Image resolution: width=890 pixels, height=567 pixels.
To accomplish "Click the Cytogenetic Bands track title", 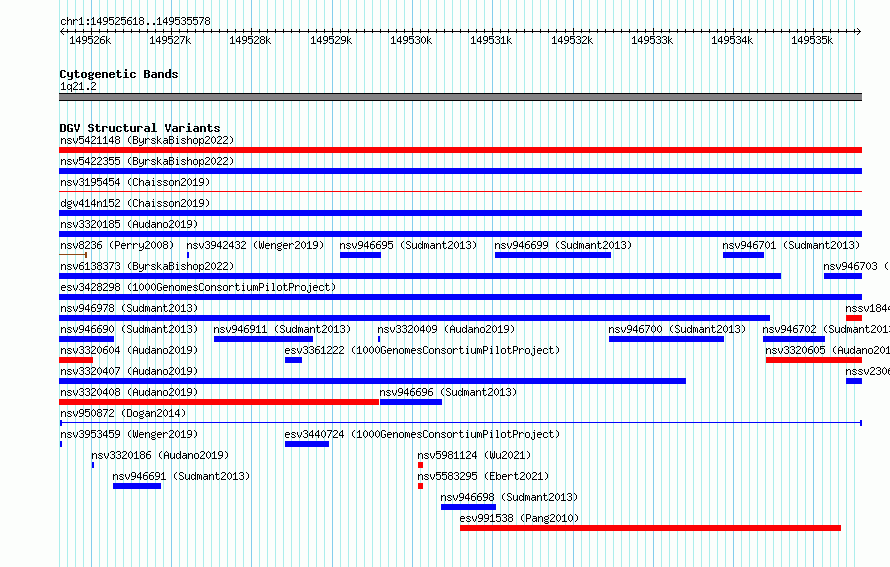I will click(119, 74).
